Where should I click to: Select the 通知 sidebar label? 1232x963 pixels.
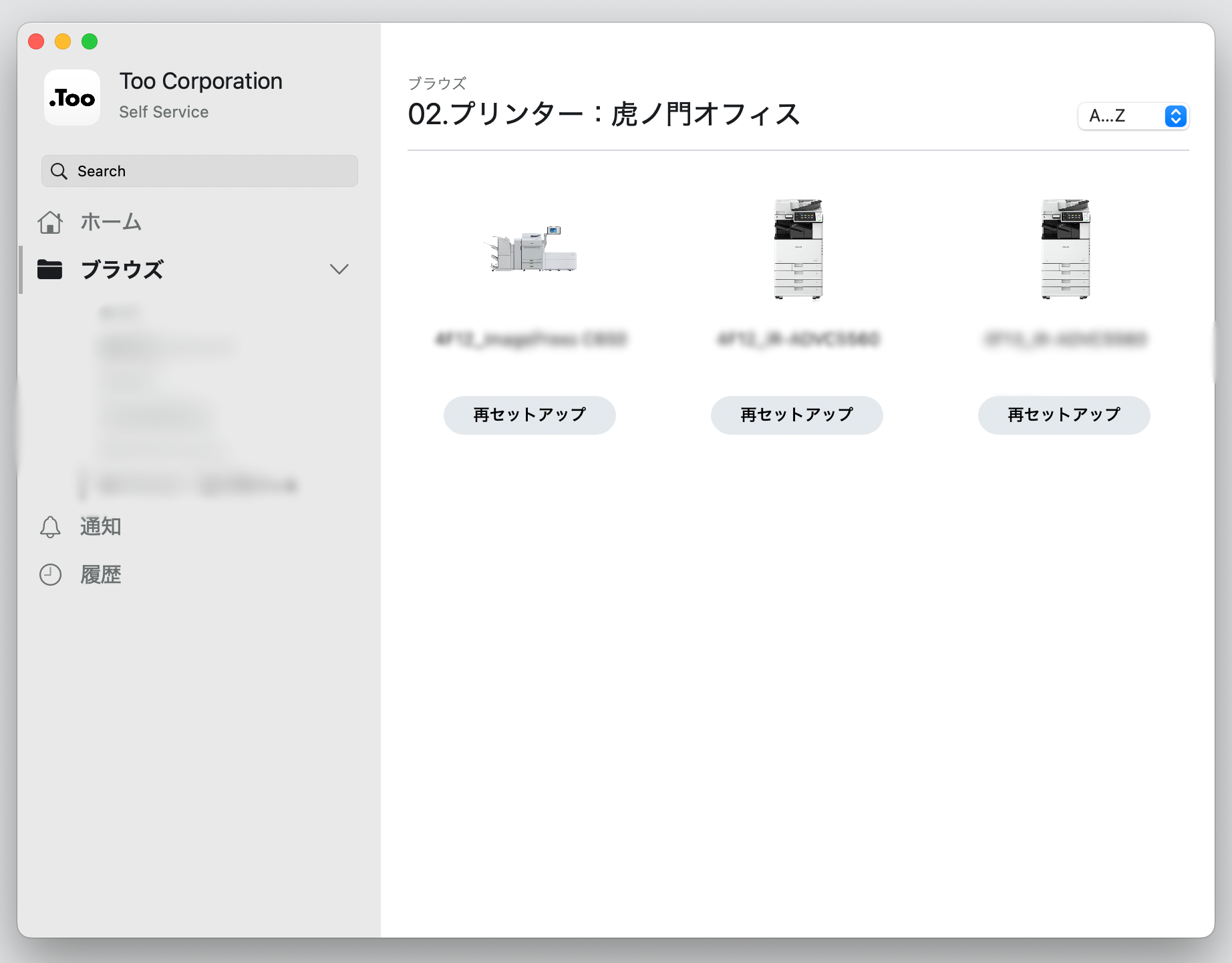101,527
